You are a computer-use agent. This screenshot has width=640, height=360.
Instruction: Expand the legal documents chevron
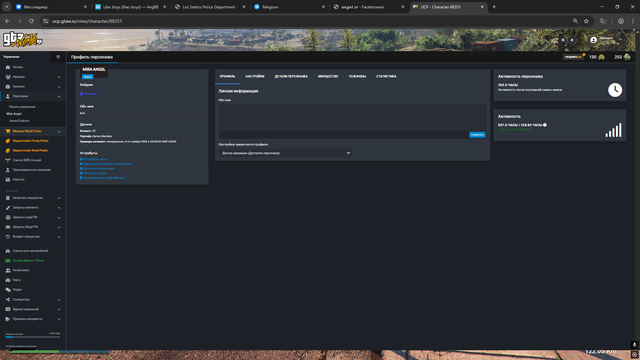[x=59, y=319]
